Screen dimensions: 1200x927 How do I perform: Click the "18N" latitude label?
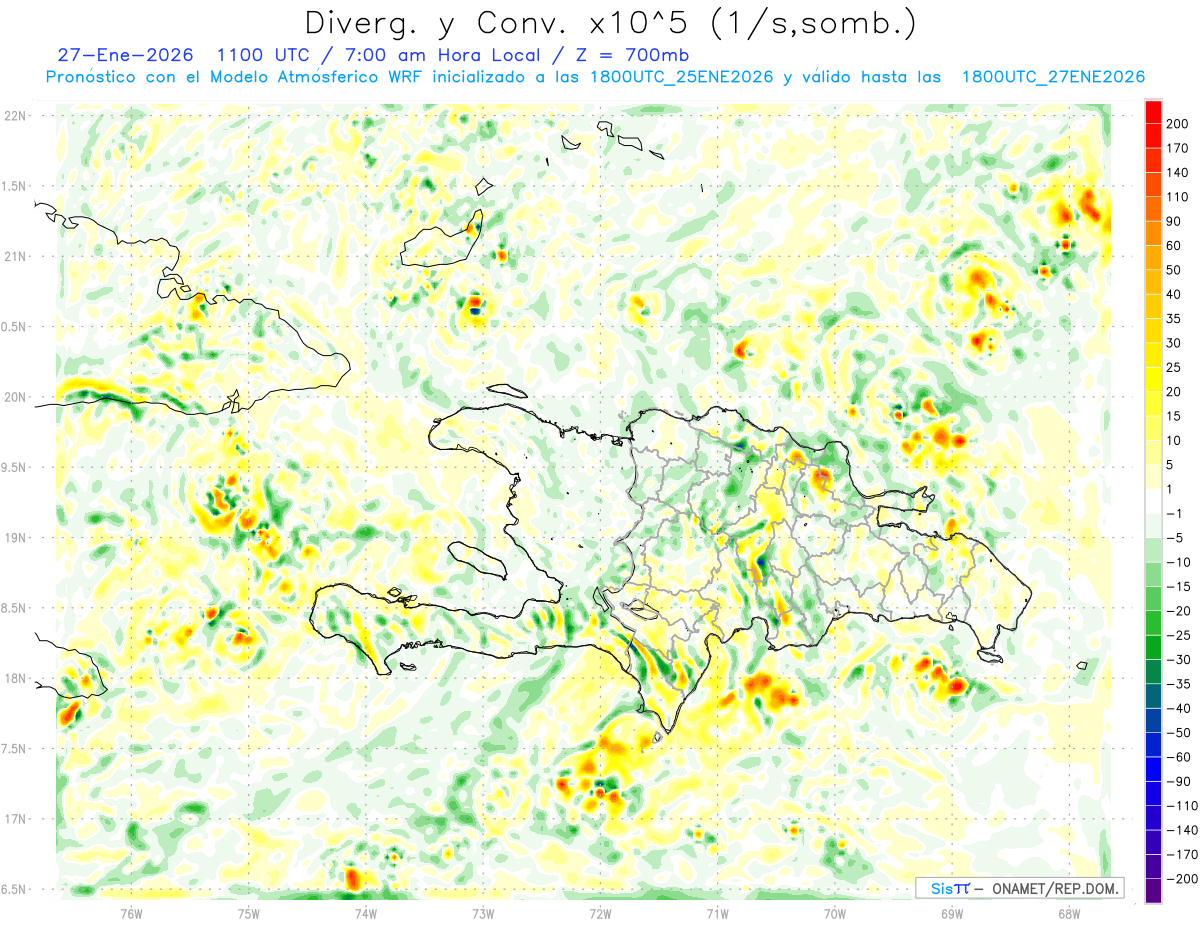pos(16,679)
